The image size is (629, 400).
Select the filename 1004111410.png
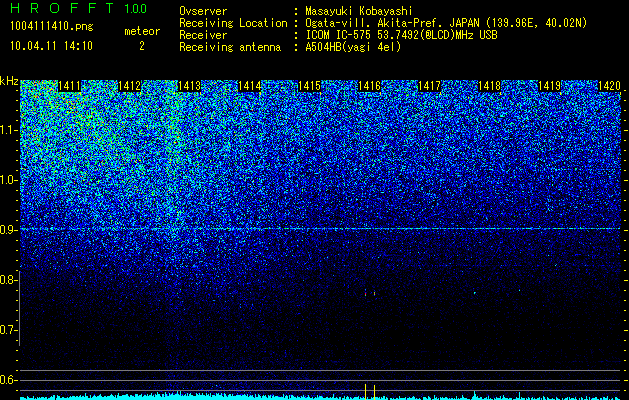51,26
